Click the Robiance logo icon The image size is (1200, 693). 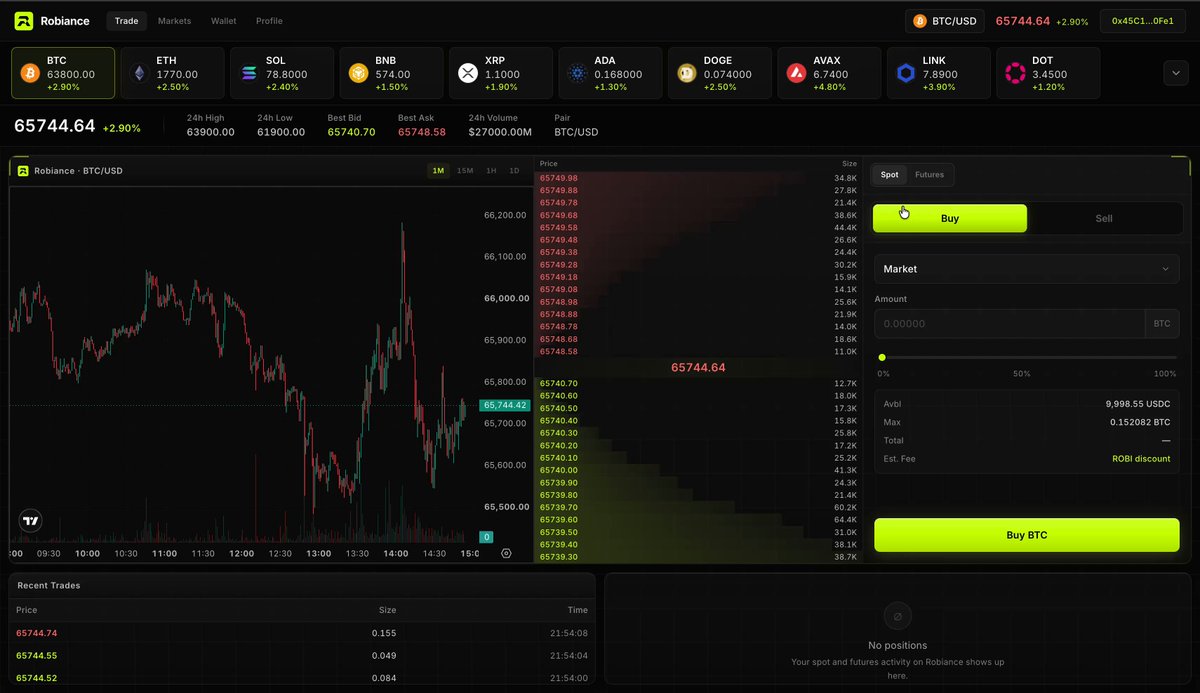coord(24,21)
